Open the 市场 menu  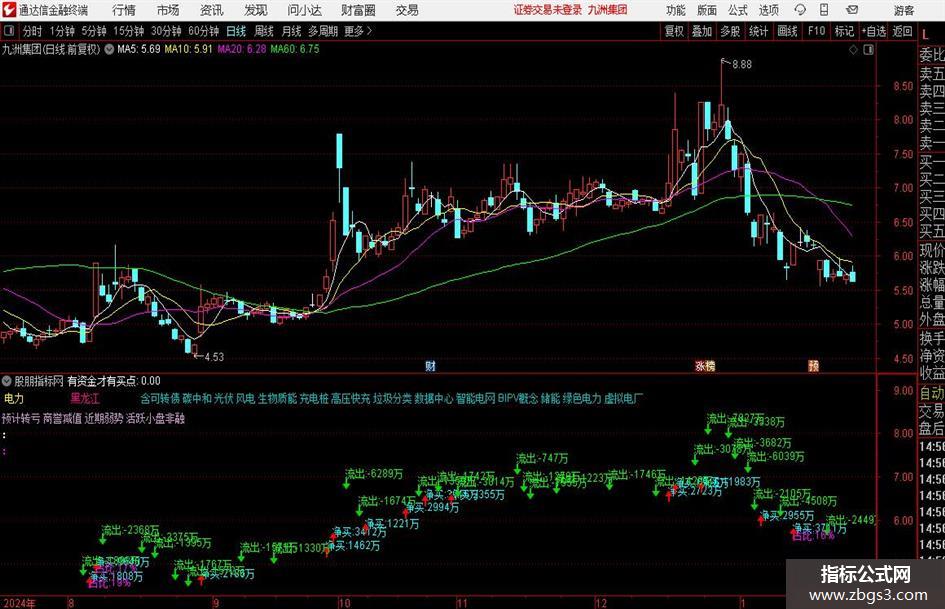(168, 10)
